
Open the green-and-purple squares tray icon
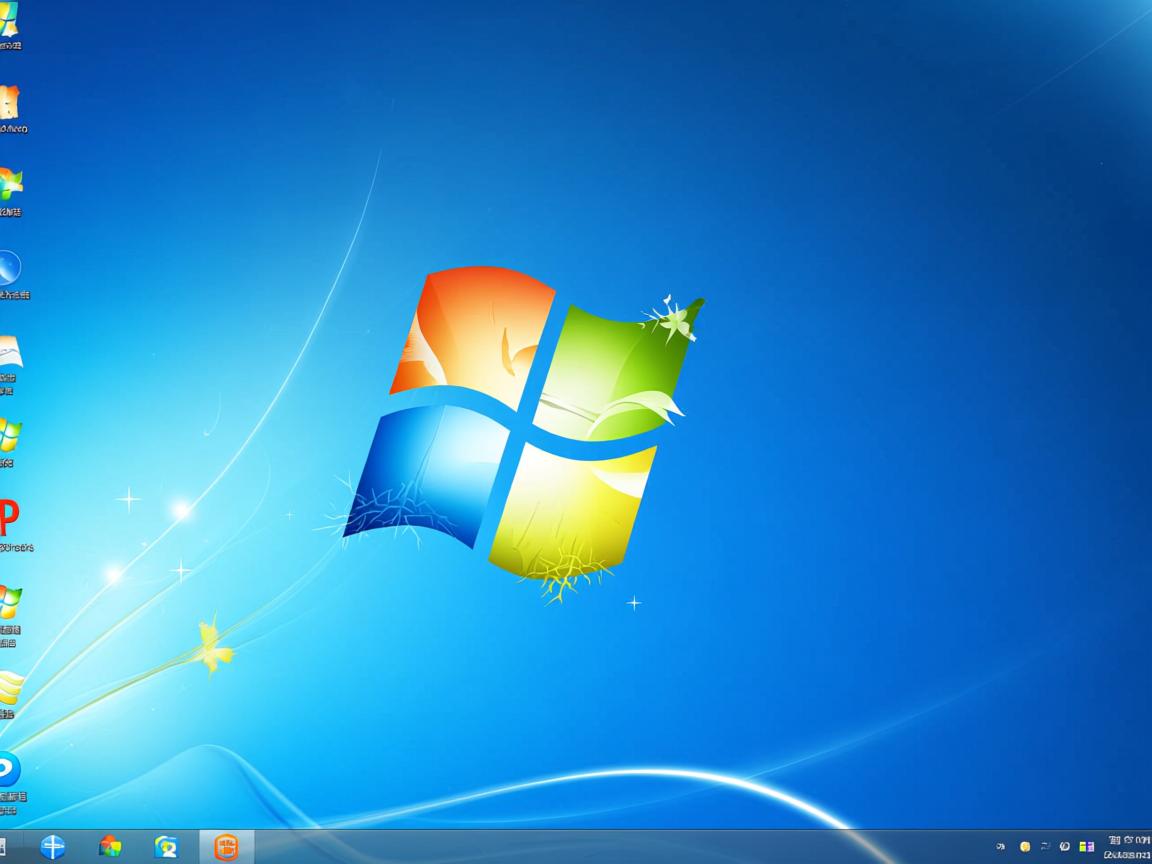[x=1086, y=846]
